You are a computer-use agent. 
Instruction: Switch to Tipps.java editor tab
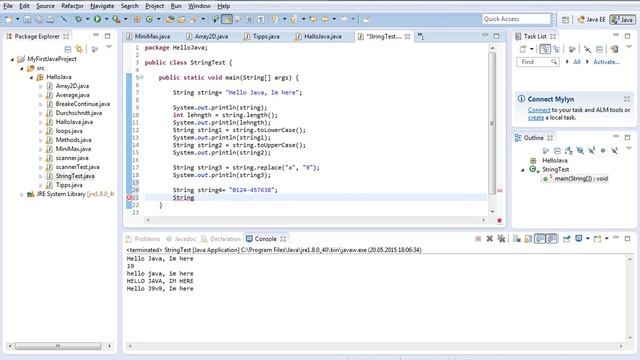click(262, 36)
